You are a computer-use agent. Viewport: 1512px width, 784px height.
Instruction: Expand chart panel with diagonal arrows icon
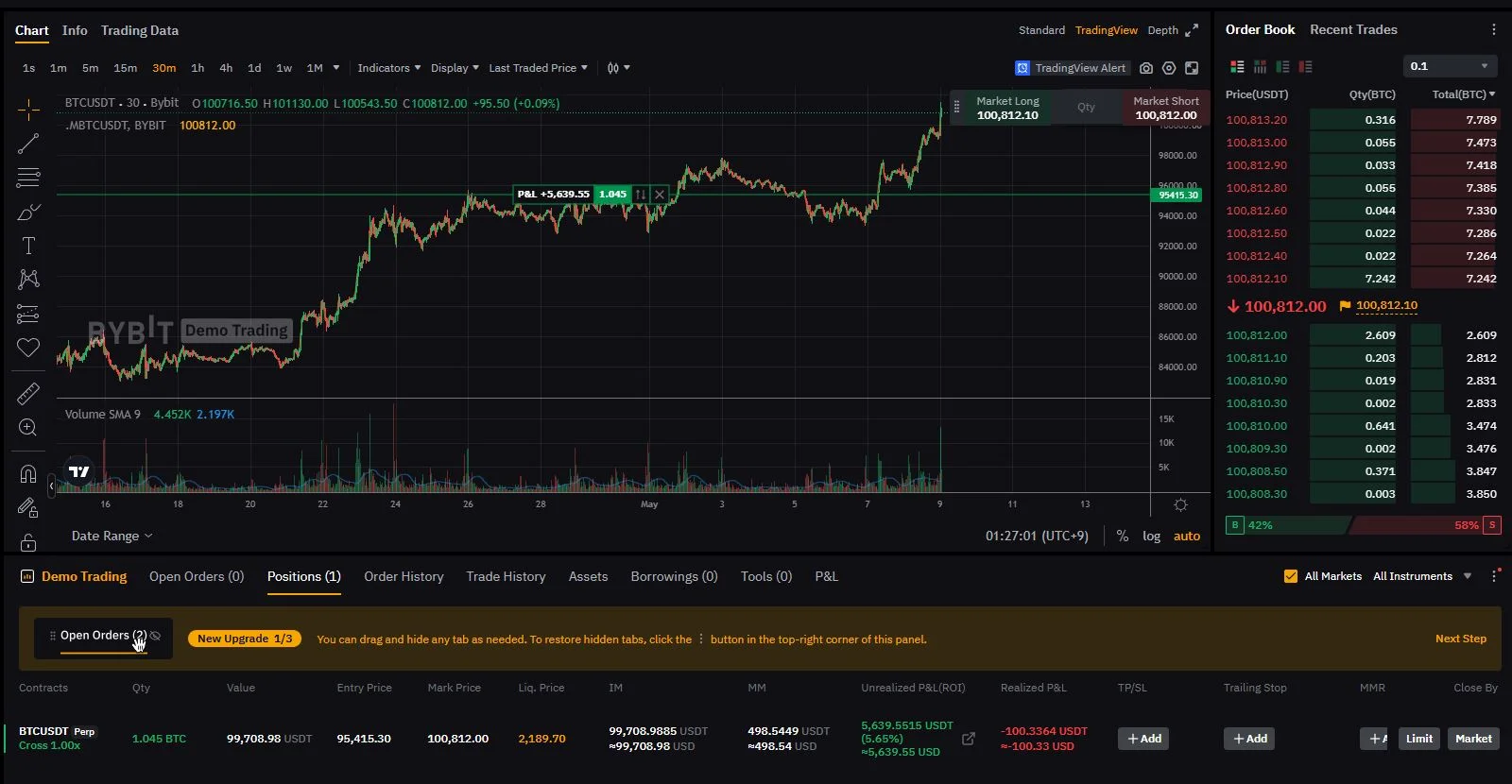(x=1192, y=30)
